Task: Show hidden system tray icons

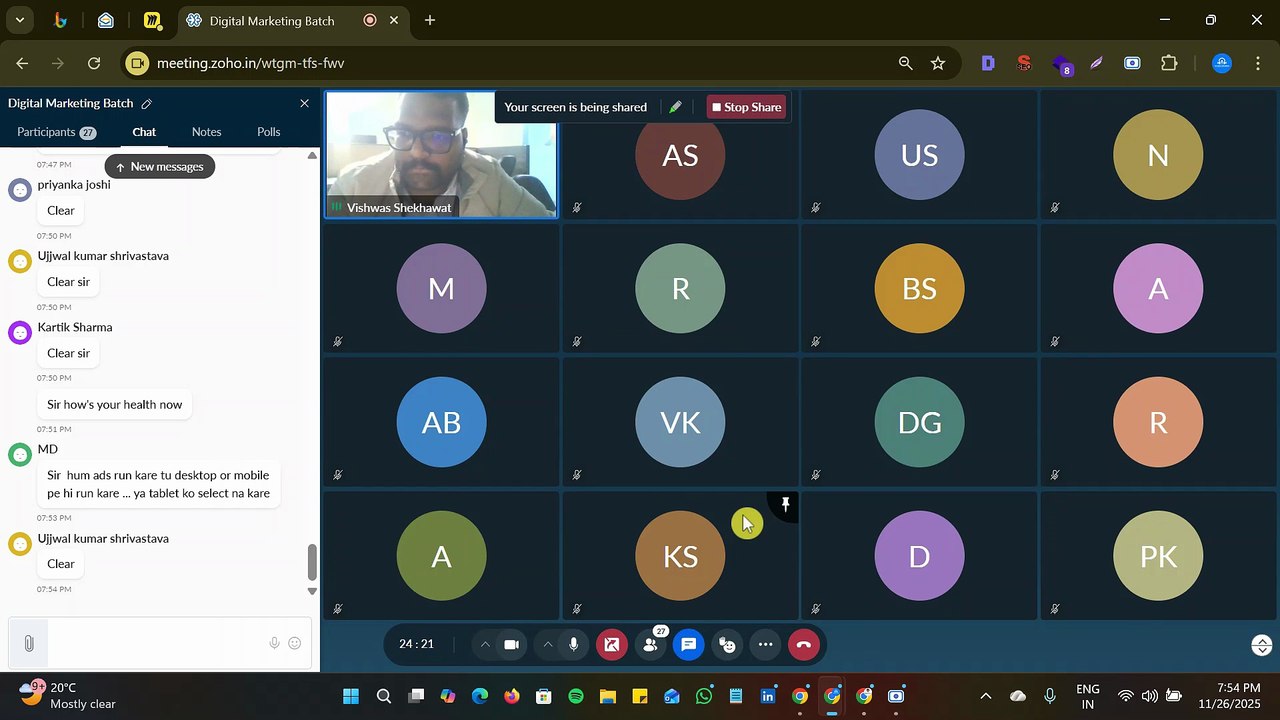Action: pos(986,696)
